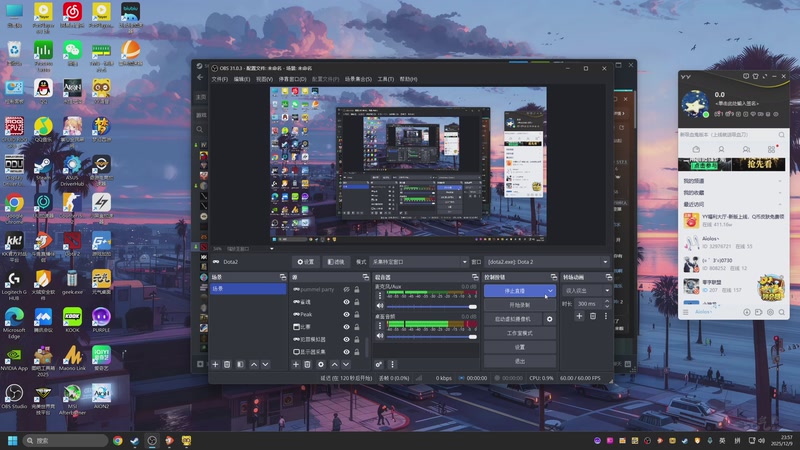Open virtual camera settings gear

click(x=549, y=319)
